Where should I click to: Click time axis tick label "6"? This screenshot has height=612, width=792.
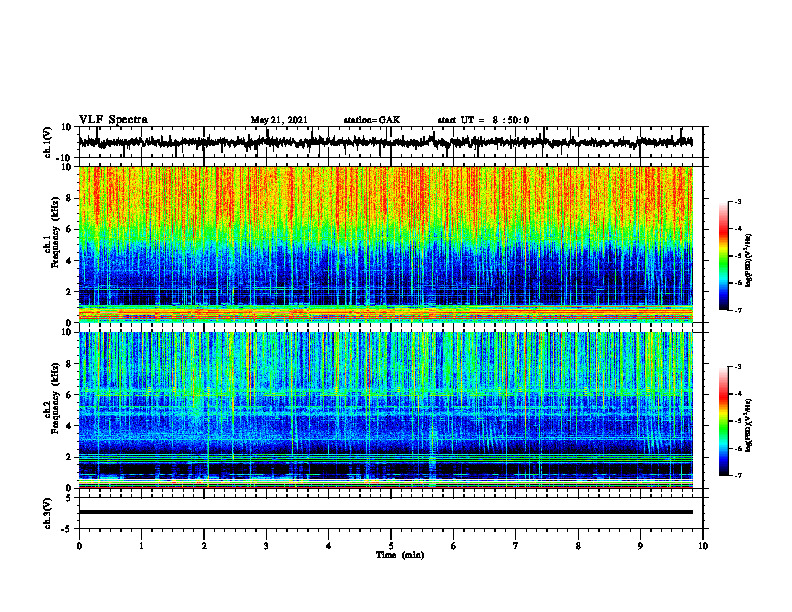pyautogui.click(x=454, y=546)
